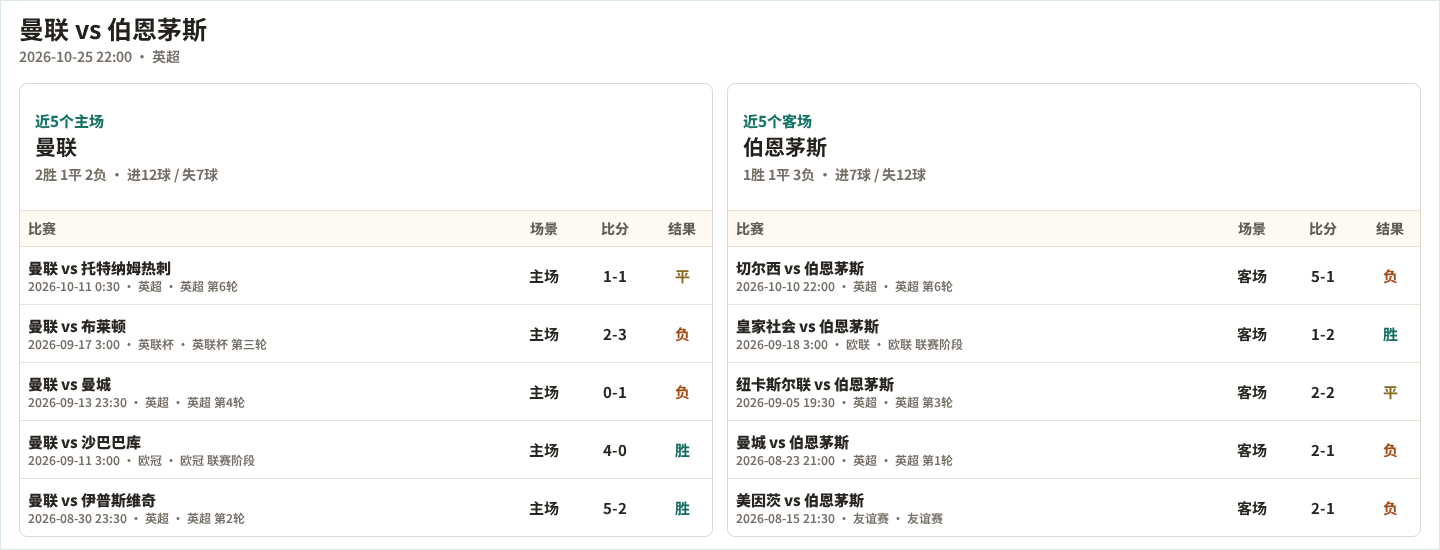Open the 曼联 vs 曼城 match

click(x=69, y=384)
